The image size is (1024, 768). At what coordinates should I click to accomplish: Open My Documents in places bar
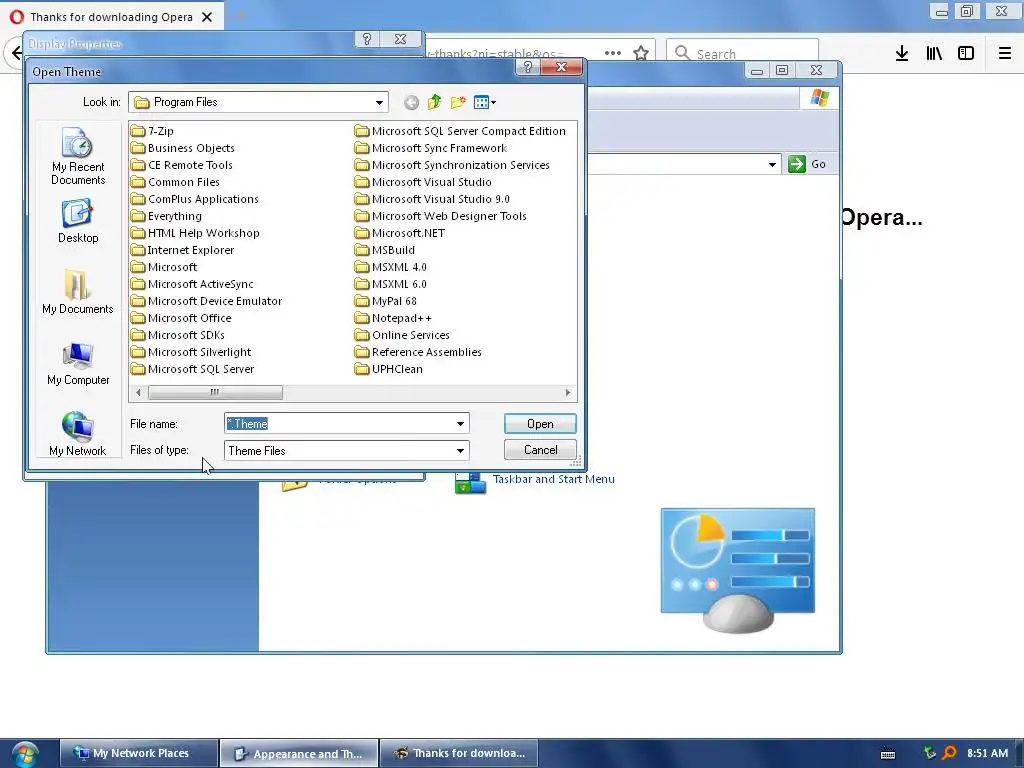tap(78, 292)
